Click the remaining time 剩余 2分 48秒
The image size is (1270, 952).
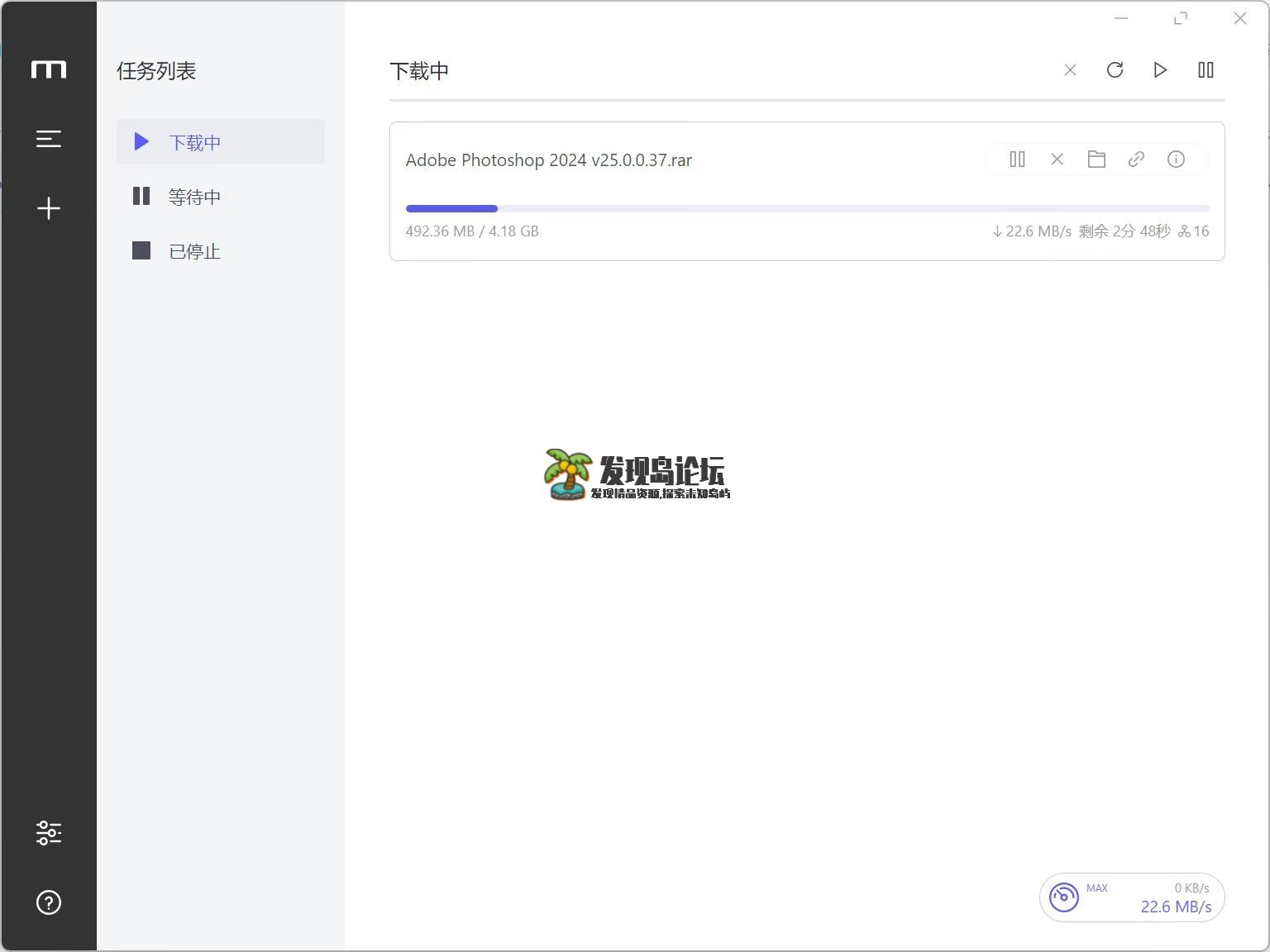(x=1124, y=231)
